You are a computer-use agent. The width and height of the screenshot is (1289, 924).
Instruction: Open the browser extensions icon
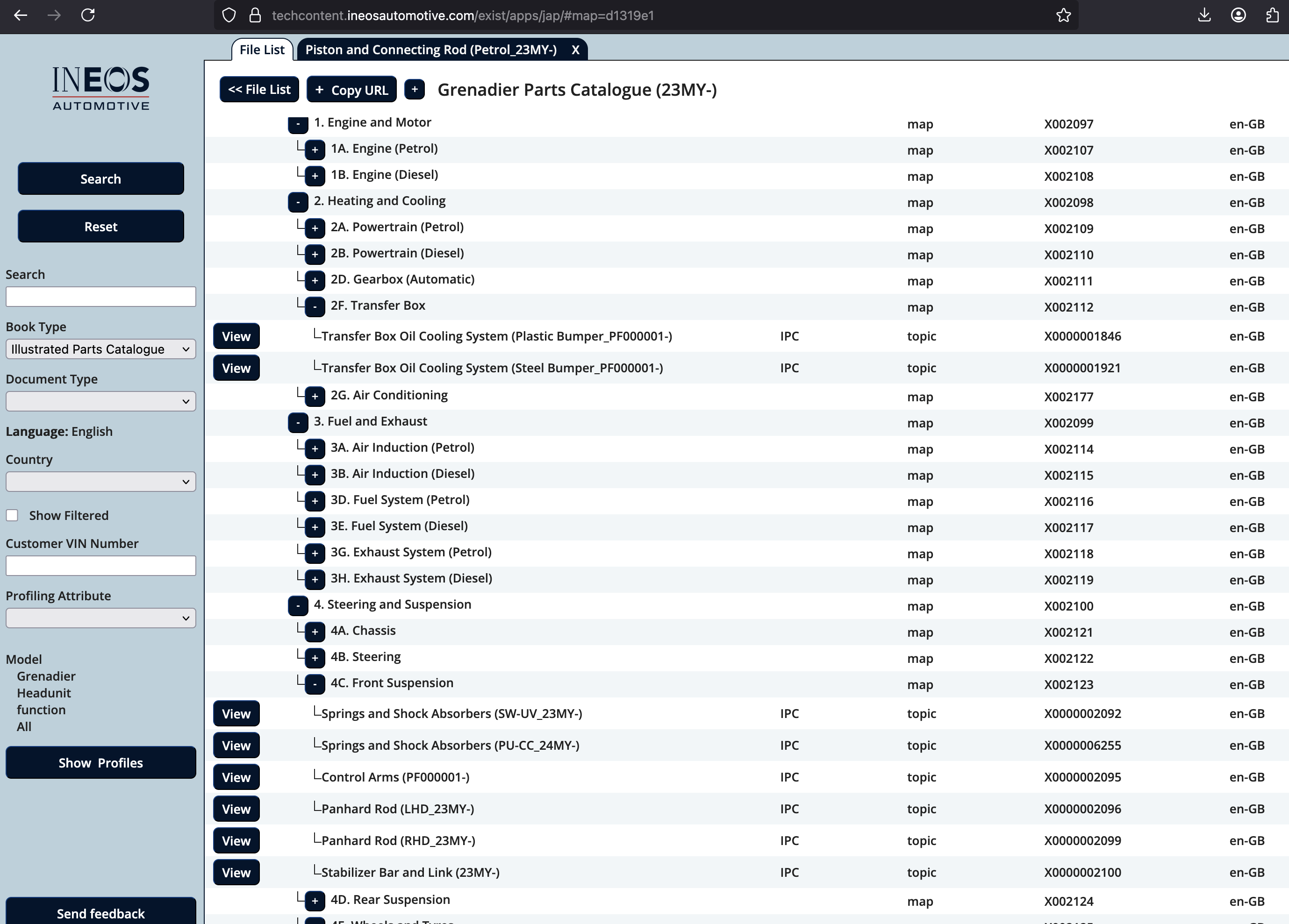tap(1272, 15)
